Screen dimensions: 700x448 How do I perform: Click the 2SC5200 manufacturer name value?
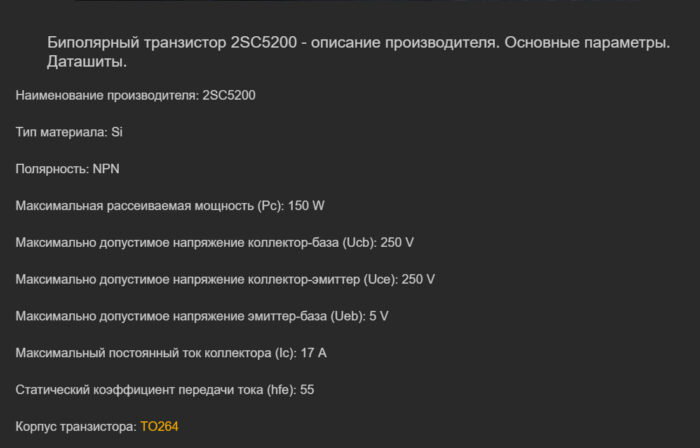[229, 95]
